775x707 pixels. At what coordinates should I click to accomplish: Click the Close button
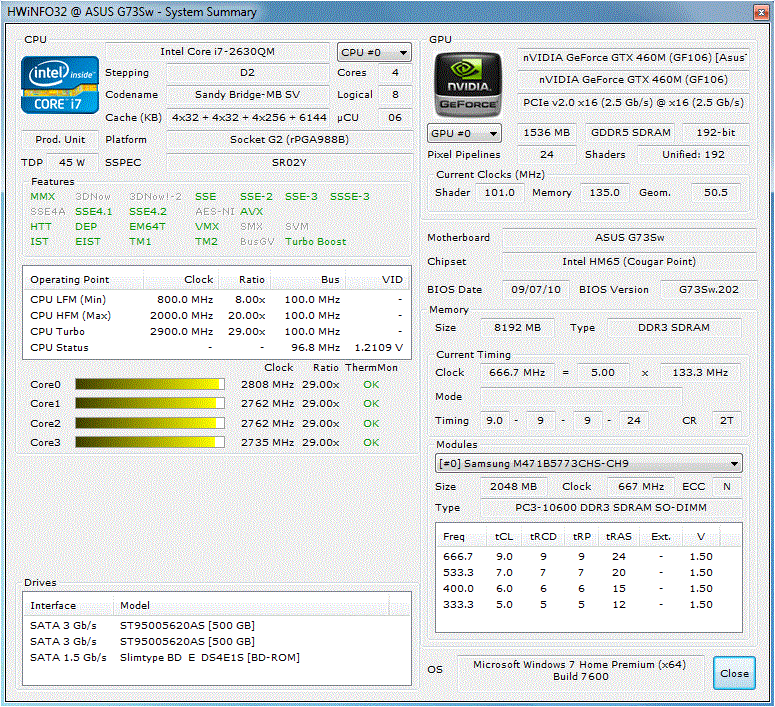tap(734, 673)
